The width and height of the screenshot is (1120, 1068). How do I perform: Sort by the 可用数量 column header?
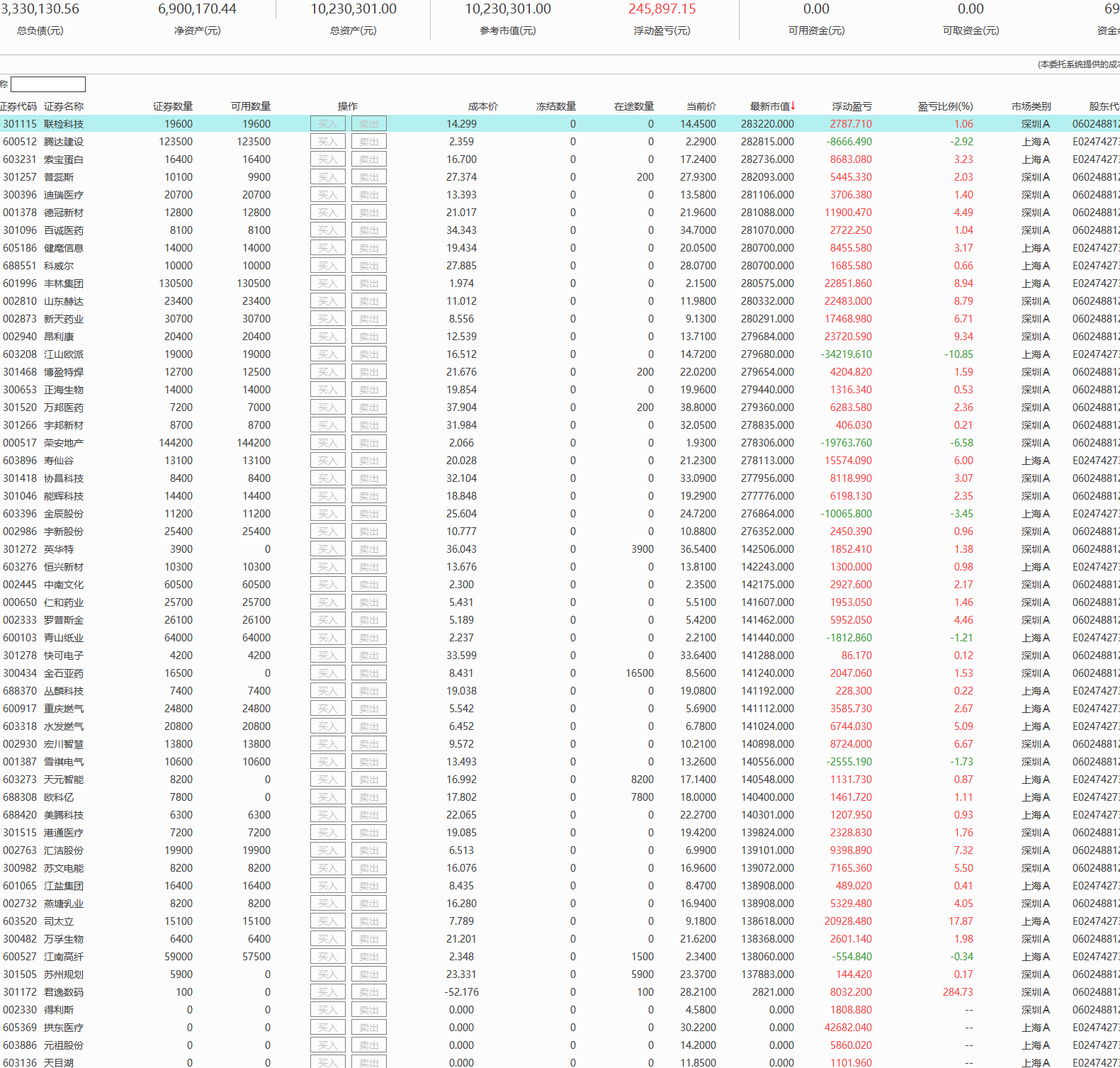[x=251, y=106]
